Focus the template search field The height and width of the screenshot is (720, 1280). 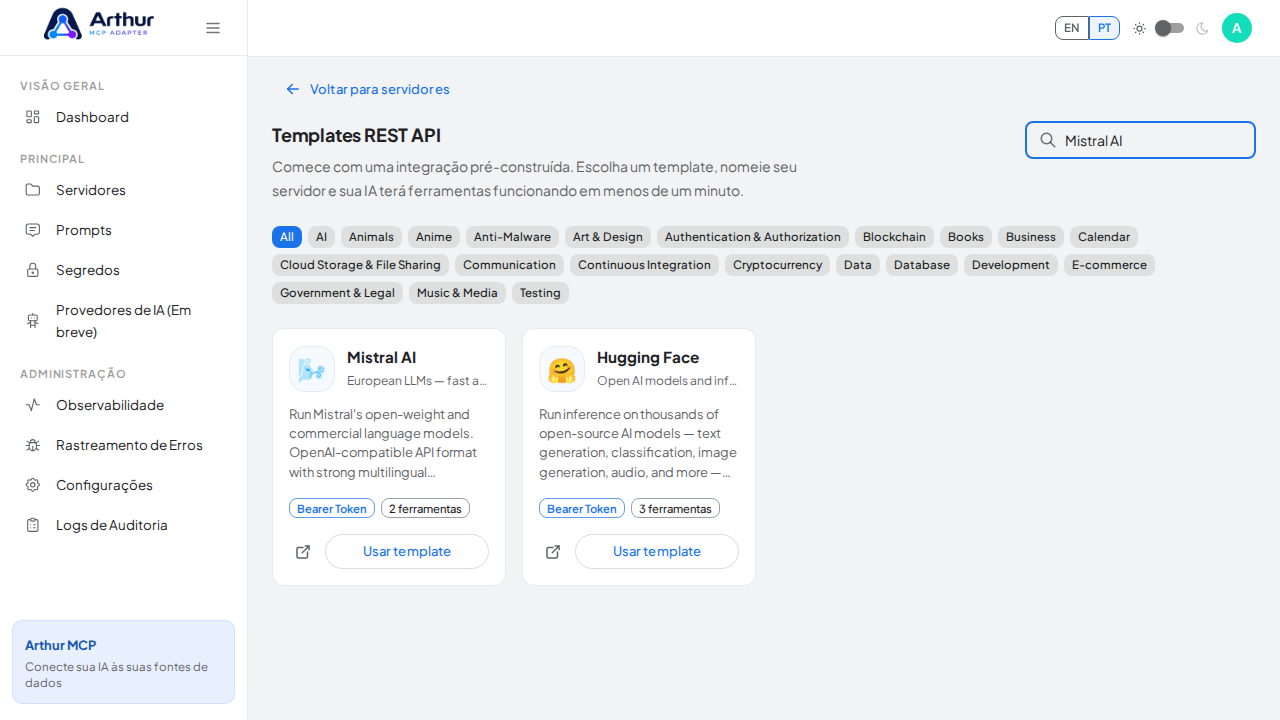click(x=1140, y=140)
